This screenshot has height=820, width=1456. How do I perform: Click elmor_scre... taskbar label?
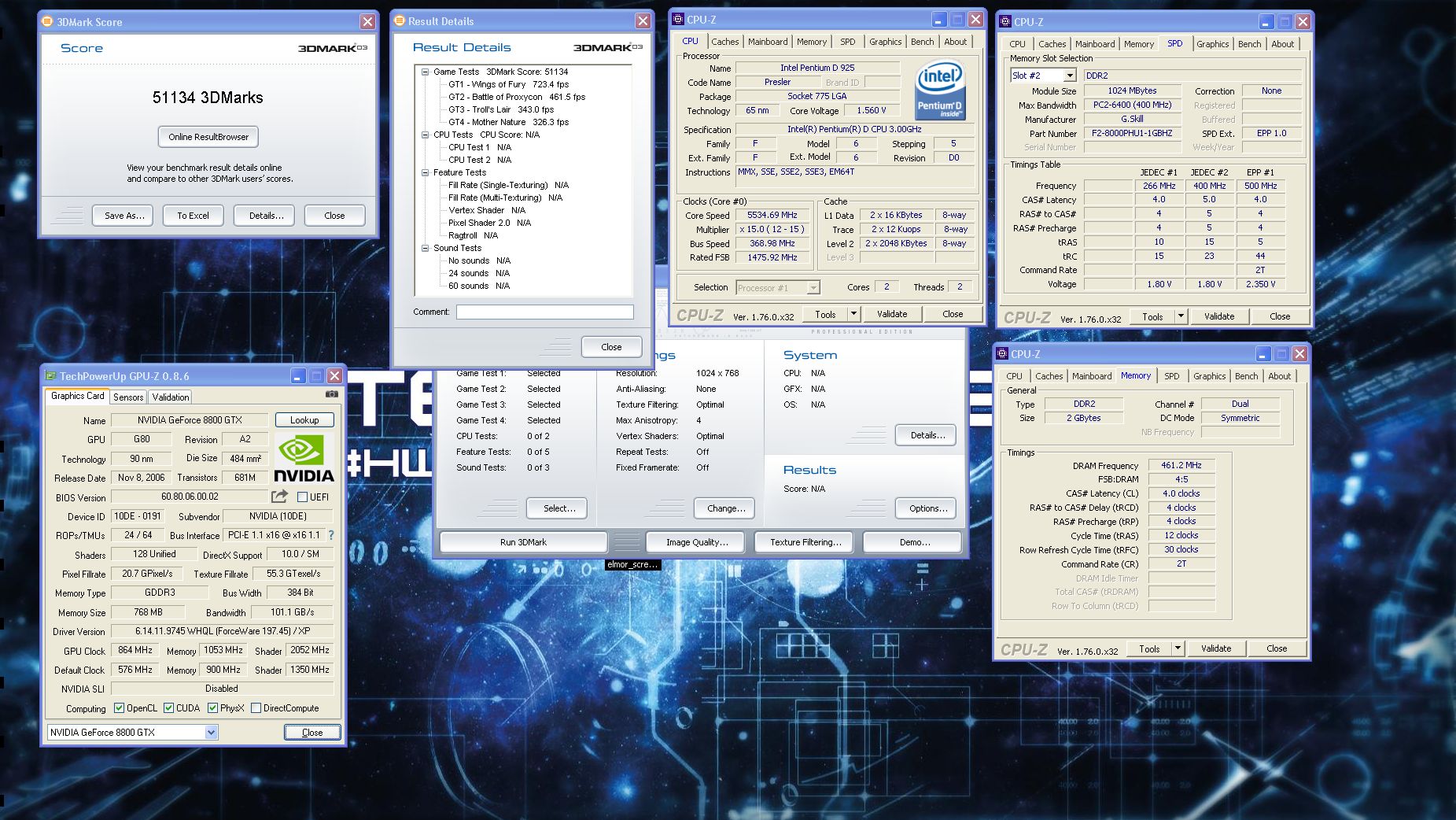click(633, 564)
